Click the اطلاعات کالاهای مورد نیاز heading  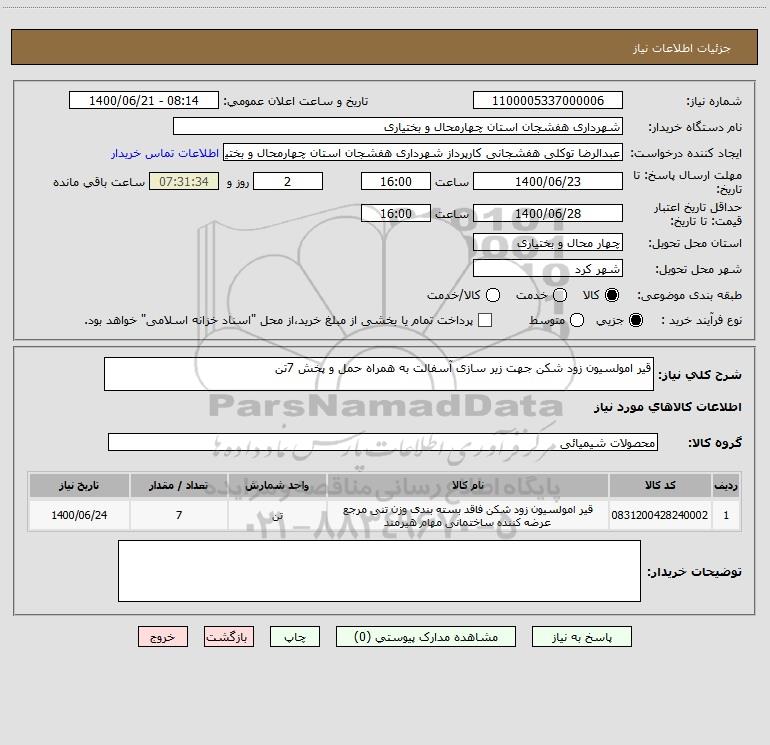[667, 407]
